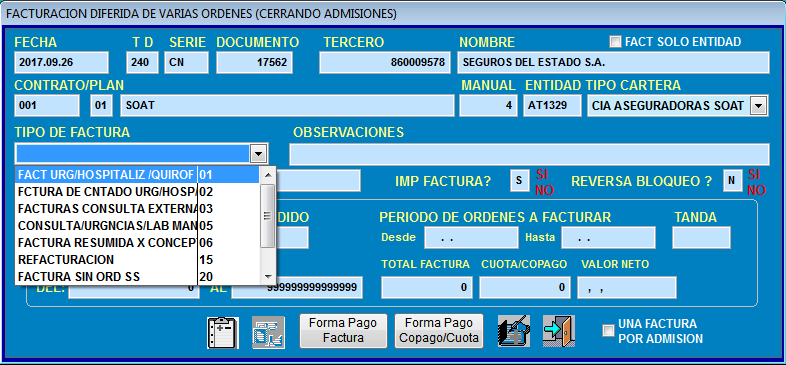Click the OBSERVACIONES text field

coord(529,154)
